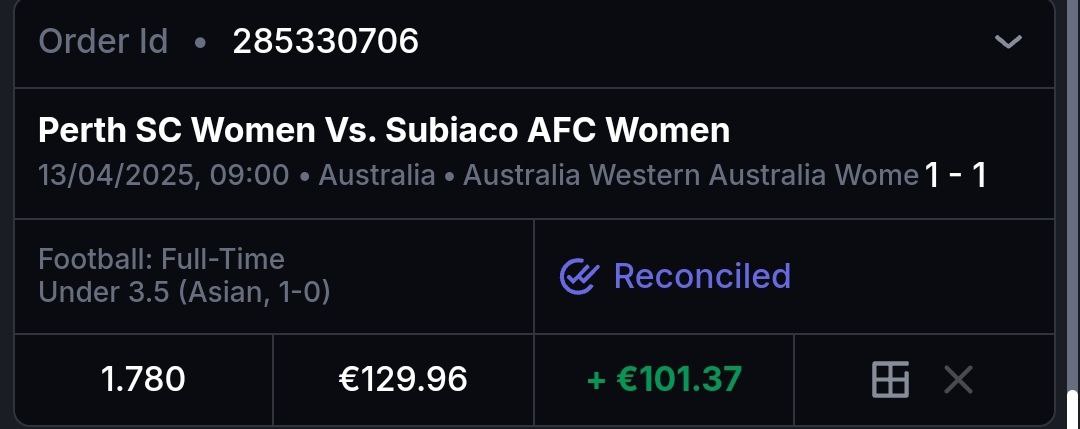The image size is (1080, 429).
Task: Click the 1 - 1 match score
Action: coord(956,176)
